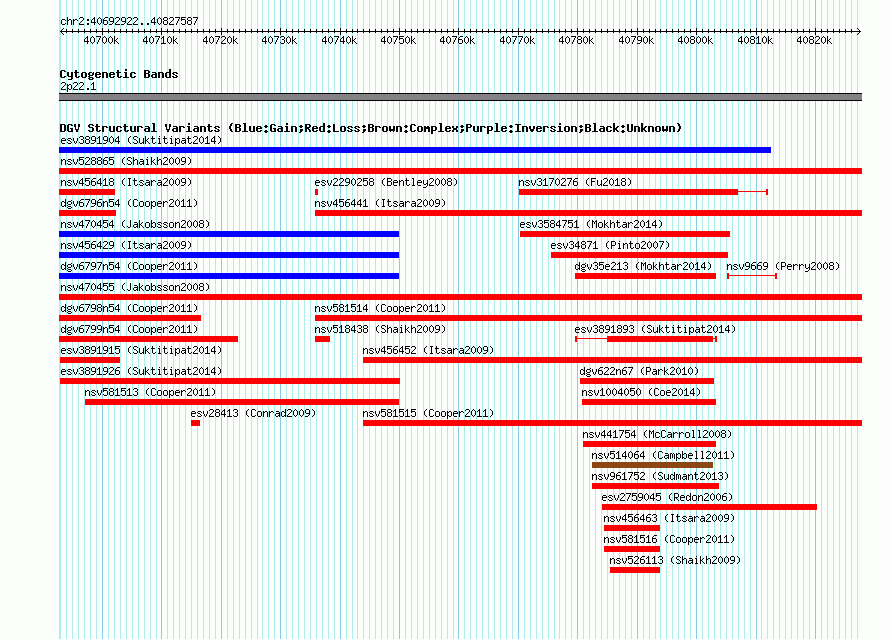Image resolution: width=890 pixels, height=639 pixels.
Task: Open esv28413 (Conrad2009) variant label
Action: point(253,413)
